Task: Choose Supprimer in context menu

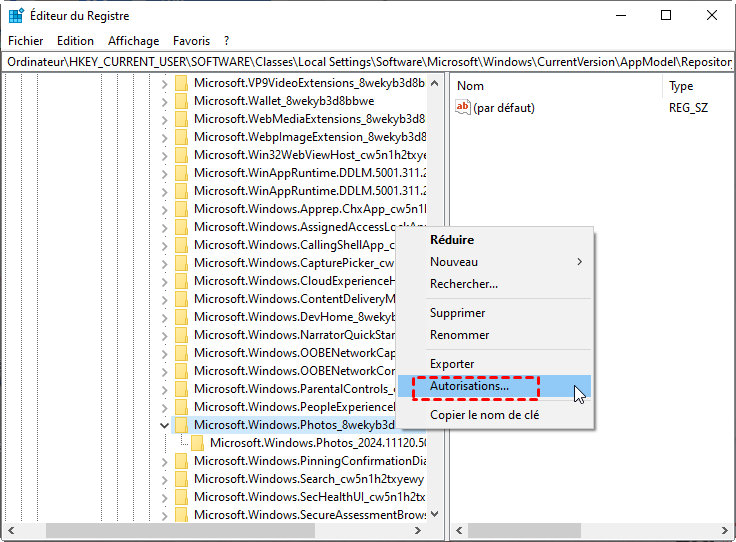Action: [494, 313]
